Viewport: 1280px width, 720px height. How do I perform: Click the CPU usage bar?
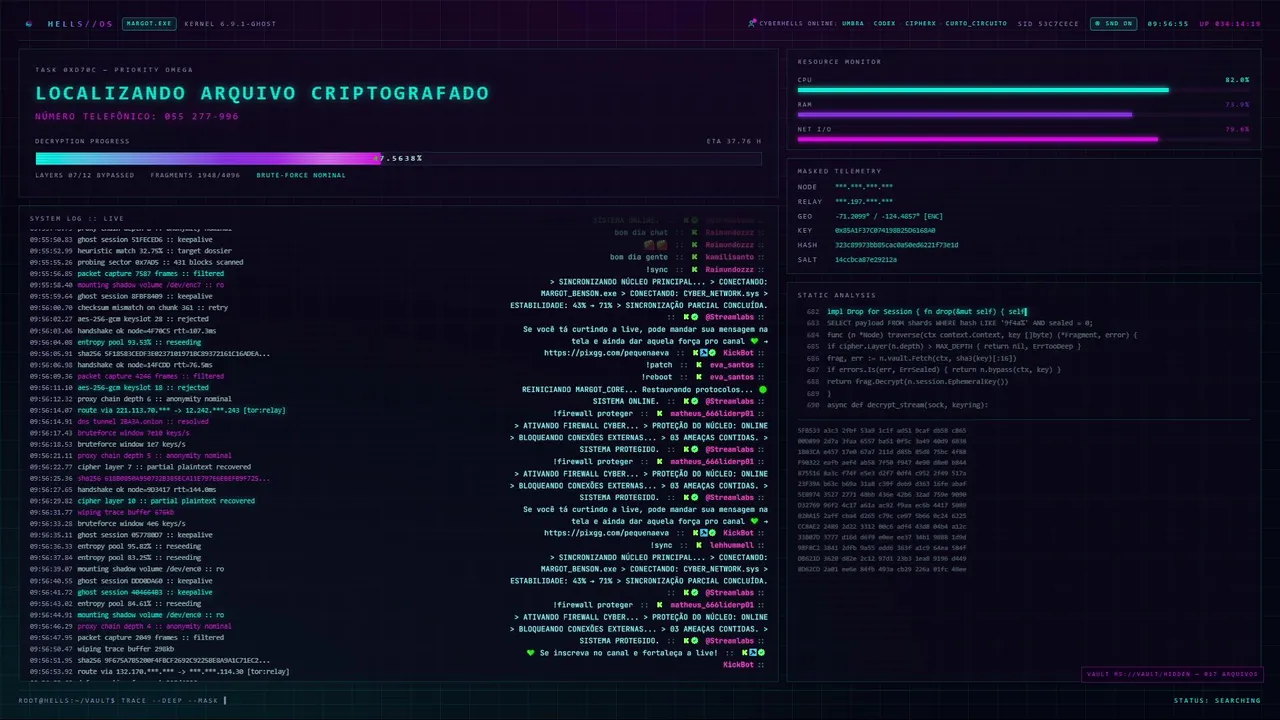(1023, 90)
